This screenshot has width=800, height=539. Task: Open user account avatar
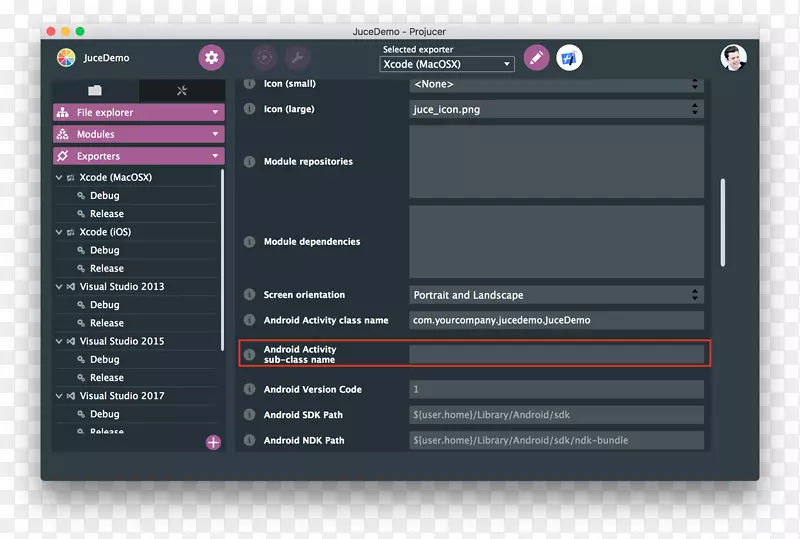click(733, 58)
